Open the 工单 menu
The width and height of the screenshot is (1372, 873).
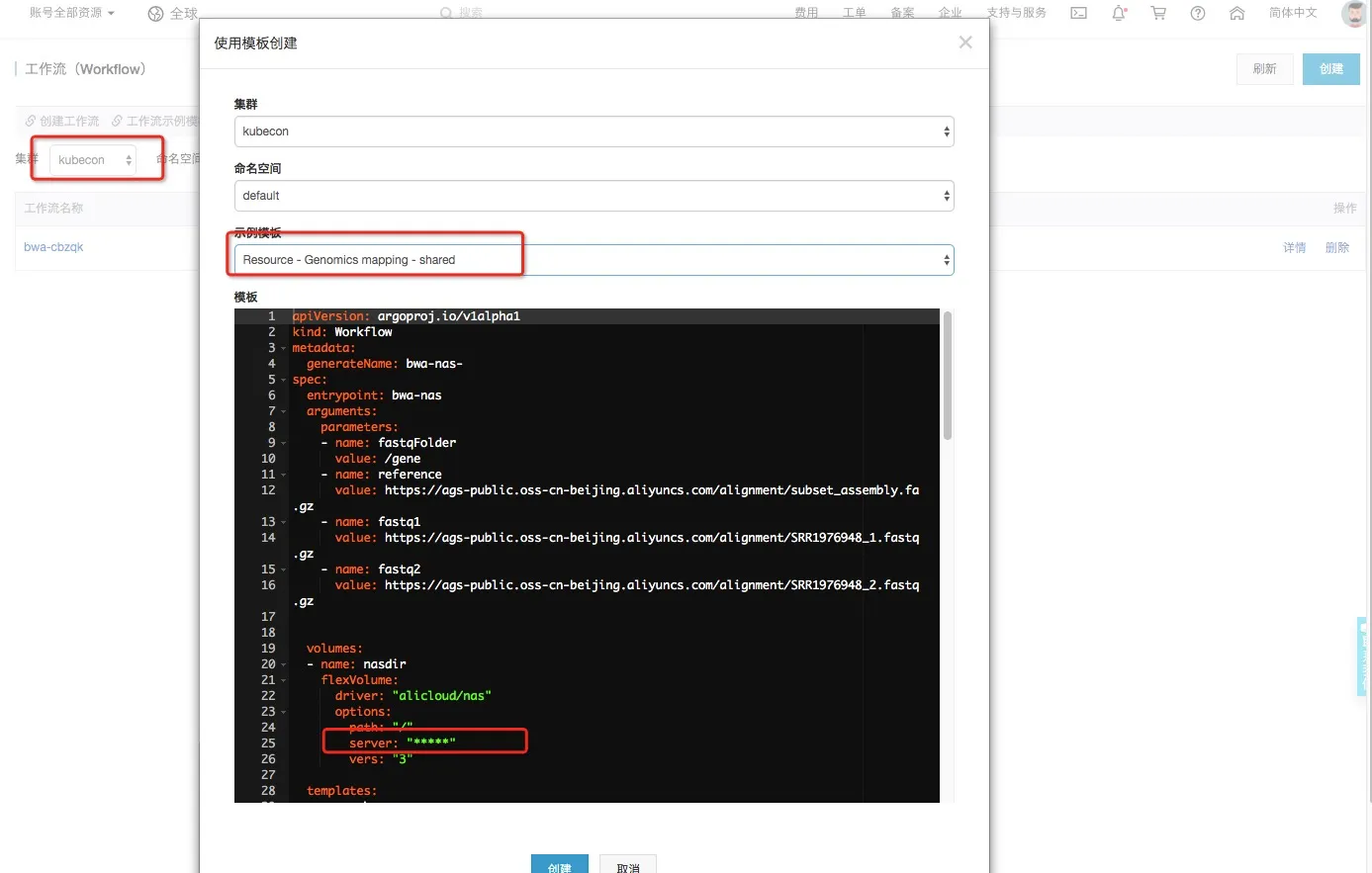854,13
